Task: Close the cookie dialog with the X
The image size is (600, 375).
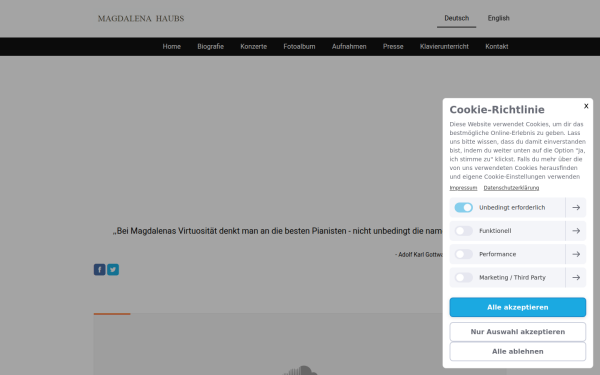Action: pos(586,106)
